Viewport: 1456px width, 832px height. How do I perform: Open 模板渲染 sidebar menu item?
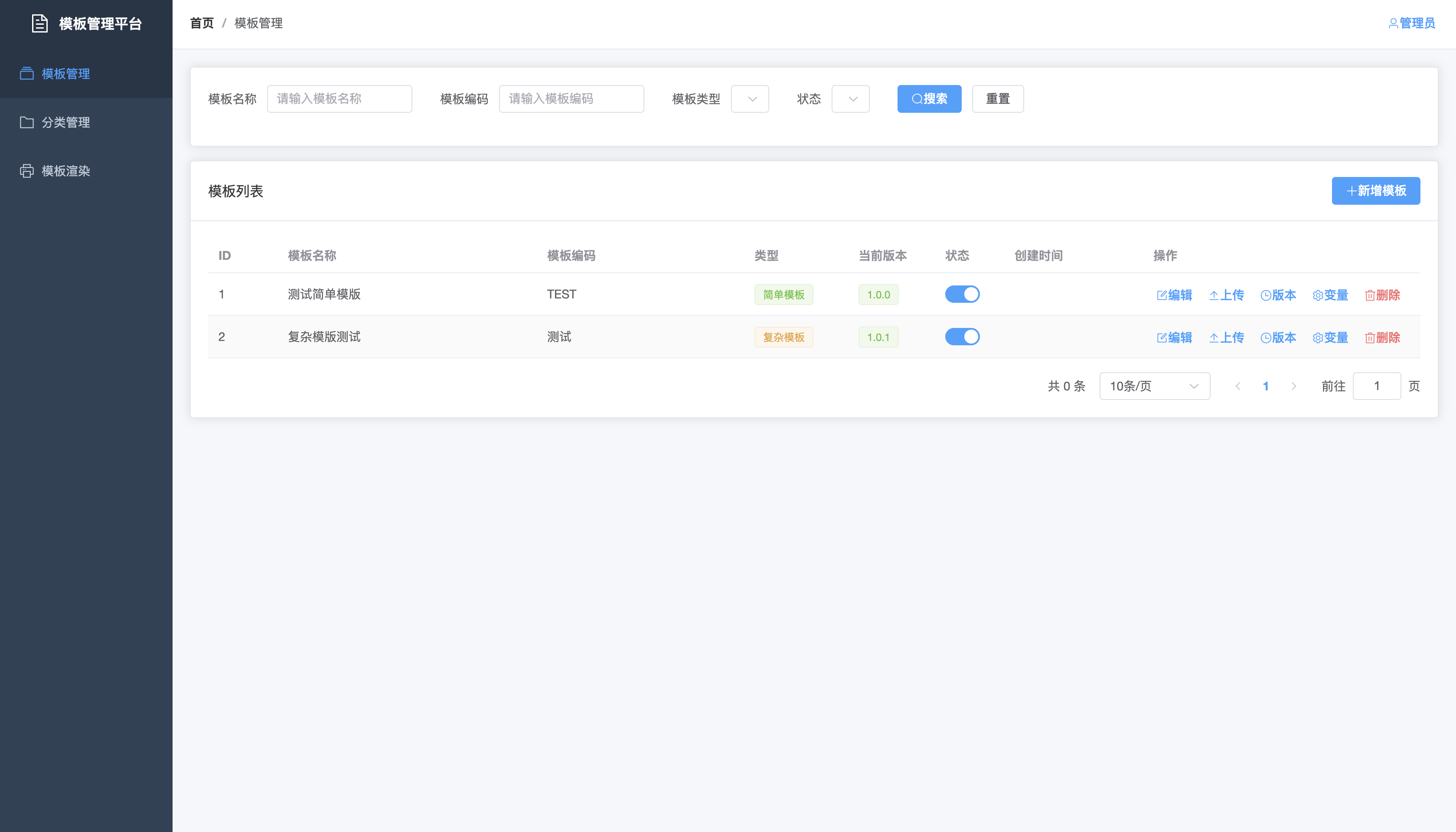tap(65, 171)
